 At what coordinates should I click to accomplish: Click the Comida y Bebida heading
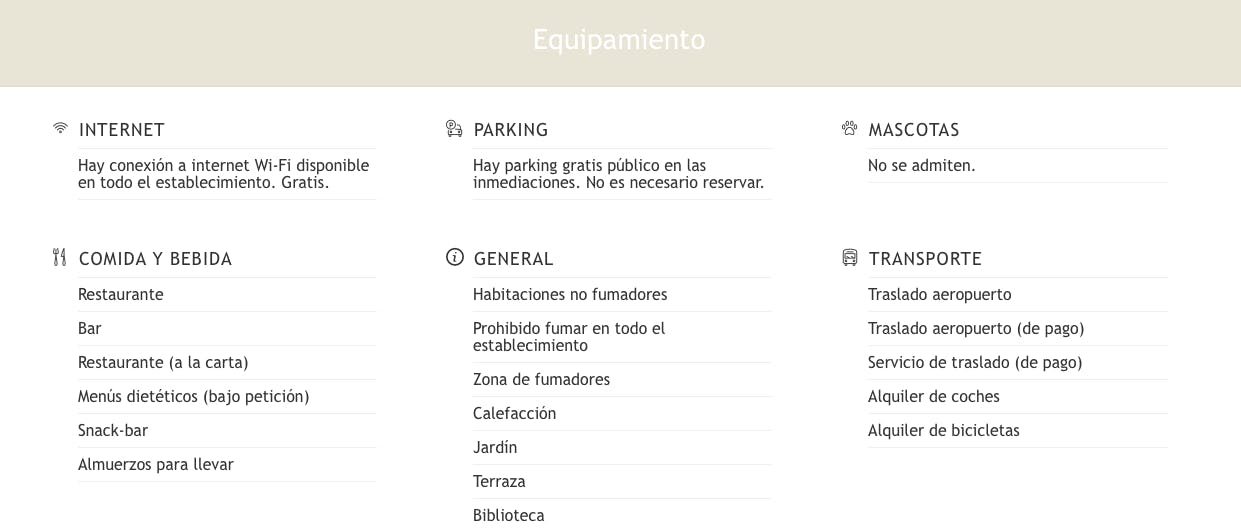pos(155,259)
